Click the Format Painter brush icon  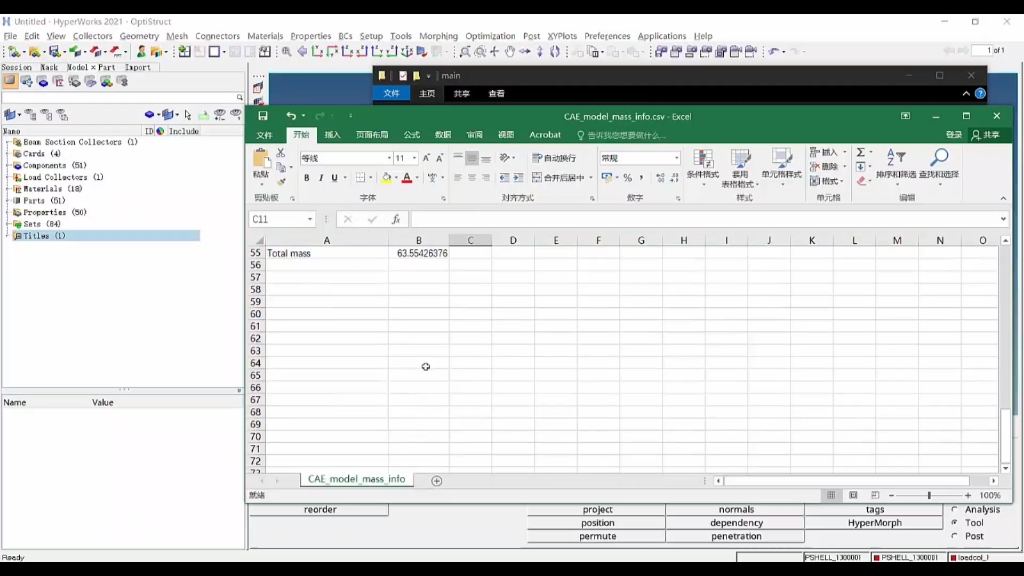tap(281, 181)
